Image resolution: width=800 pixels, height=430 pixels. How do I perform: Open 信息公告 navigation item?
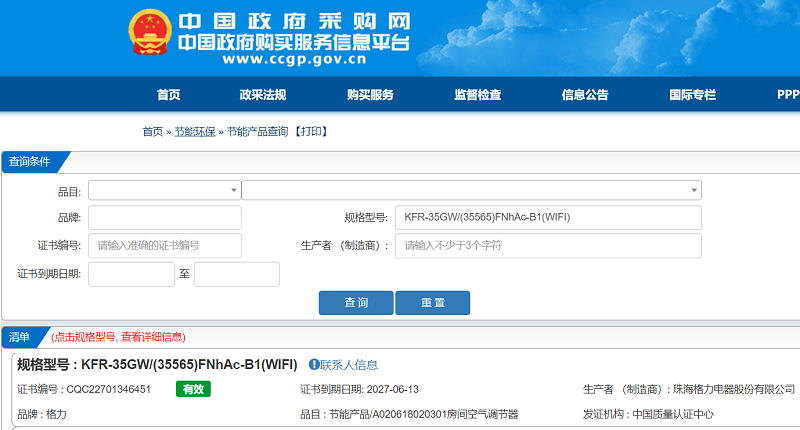585,95
